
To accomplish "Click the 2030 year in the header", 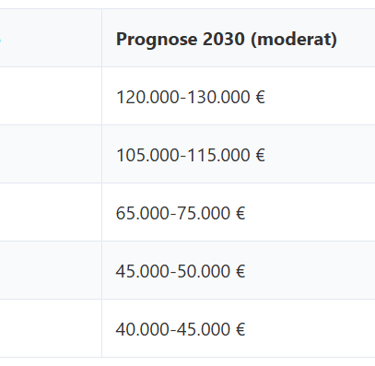I will (224, 39).
